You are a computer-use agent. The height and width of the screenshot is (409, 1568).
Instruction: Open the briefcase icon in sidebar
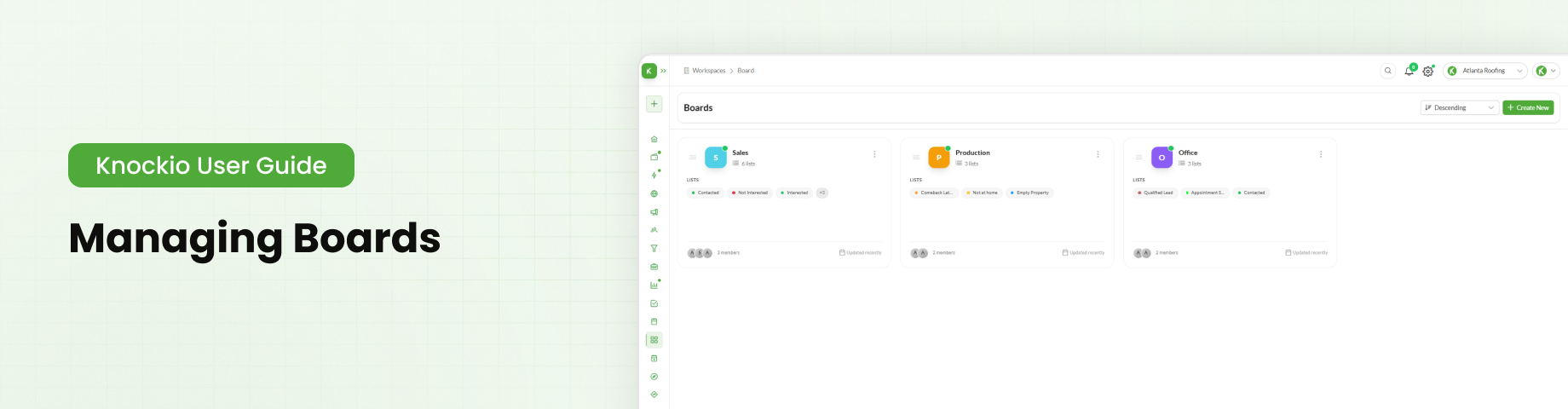point(654,267)
